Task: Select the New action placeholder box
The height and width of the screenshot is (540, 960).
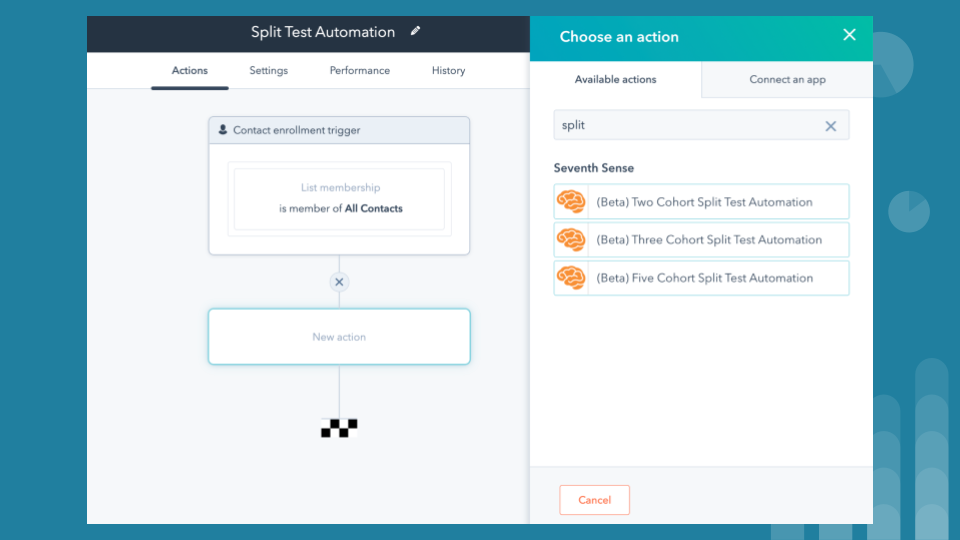Action: click(339, 337)
